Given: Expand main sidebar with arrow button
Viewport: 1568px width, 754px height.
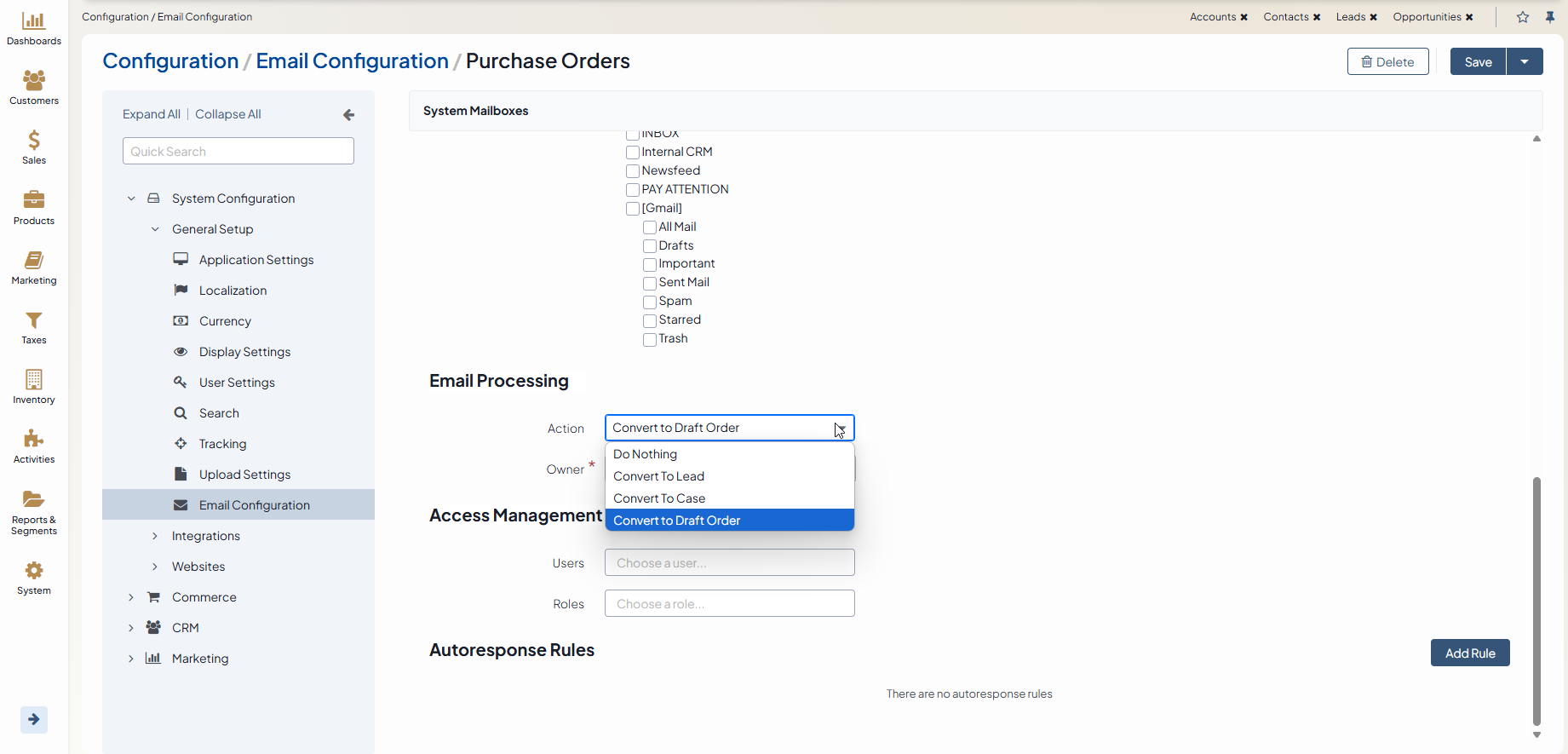Looking at the screenshot, I should tap(34, 719).
